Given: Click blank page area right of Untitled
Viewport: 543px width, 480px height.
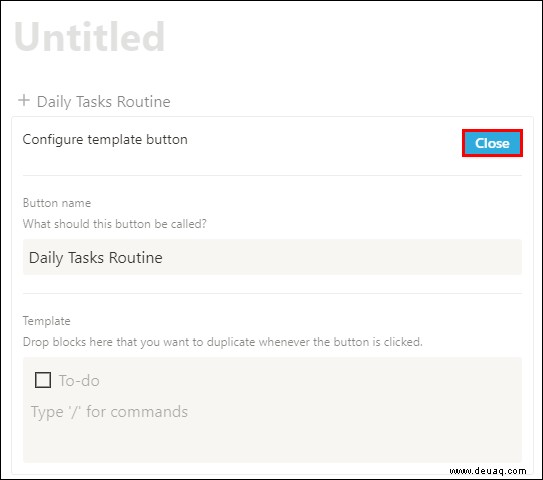Looking at the screenshot, I should tap(346, 37).
